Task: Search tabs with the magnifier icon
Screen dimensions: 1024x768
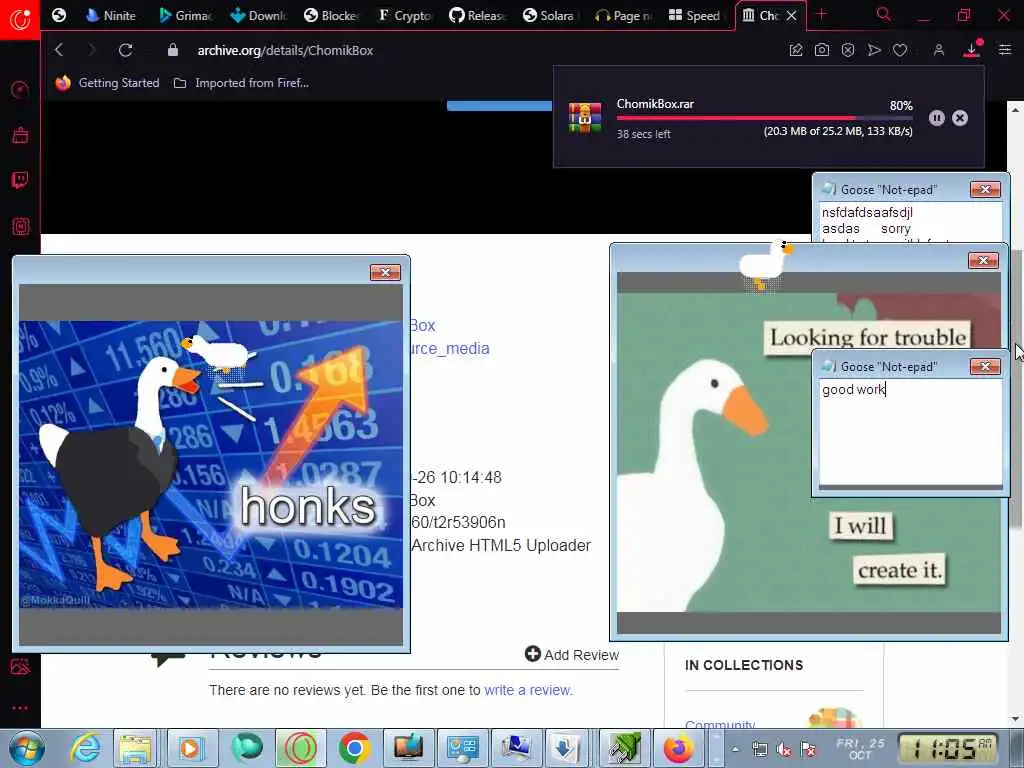Action: coord(884,15)
